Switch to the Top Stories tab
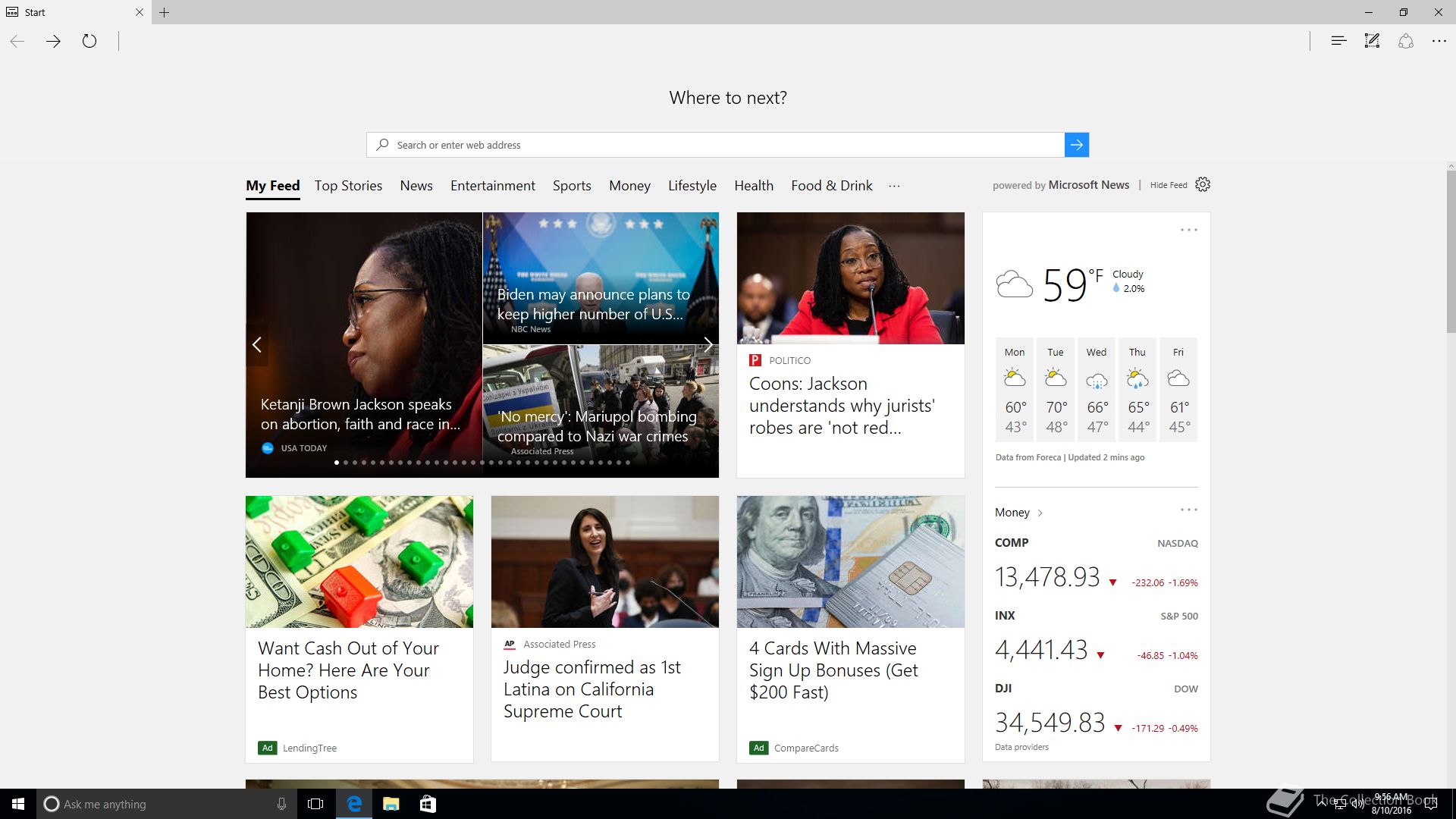 pos(348,186)
